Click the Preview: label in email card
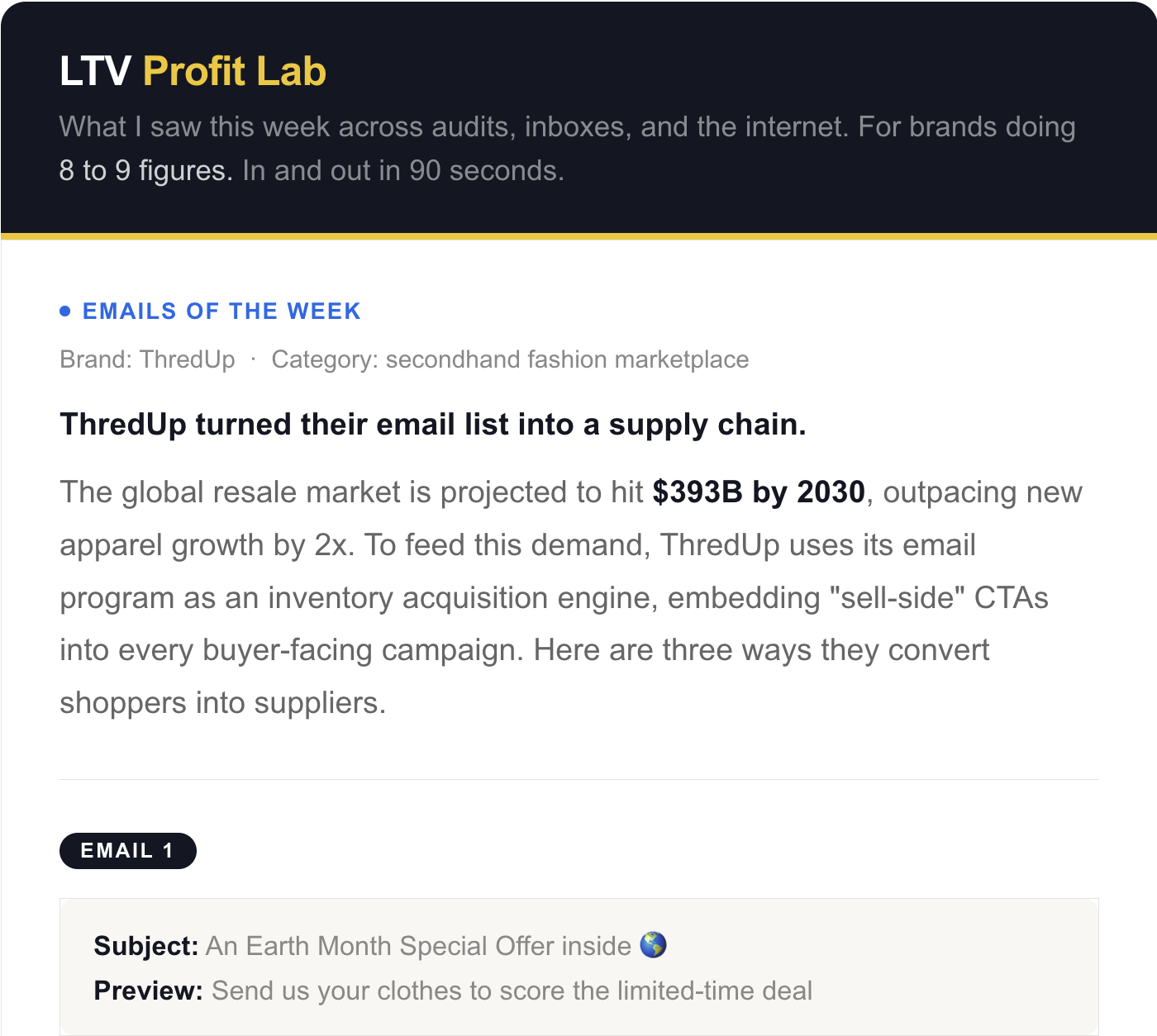 coord(149,991)
